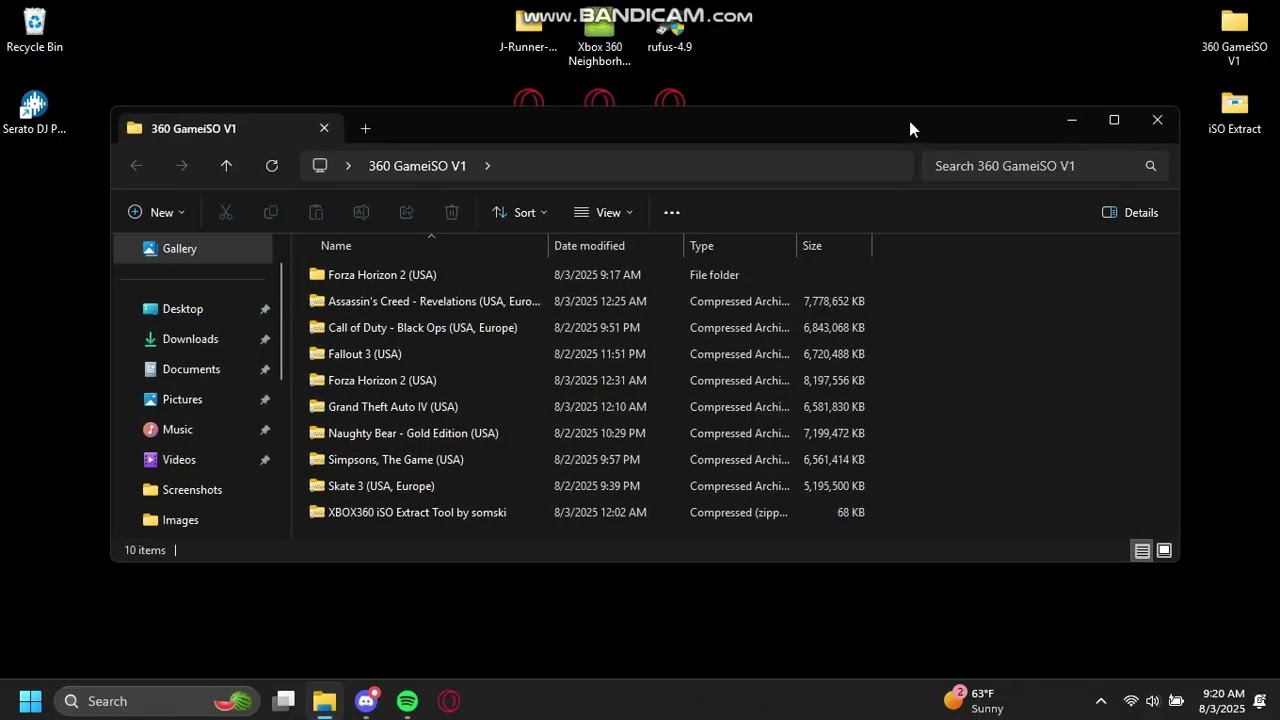Image resolution: width=1280 pixels, height=720 pixels.
Task: Expand chevron after 360 GameiSO V1 in address bar
Action: point(487,166)
